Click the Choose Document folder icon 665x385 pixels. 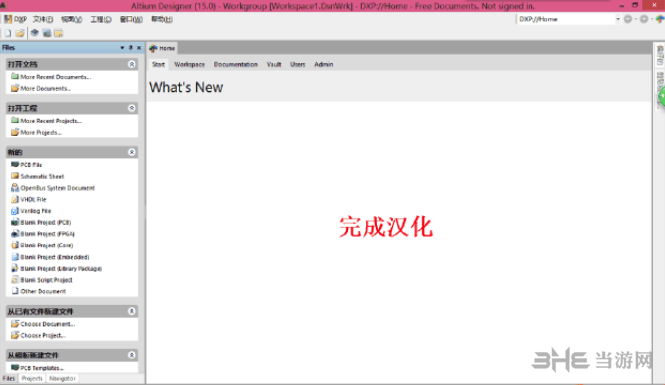click(15, 324)
